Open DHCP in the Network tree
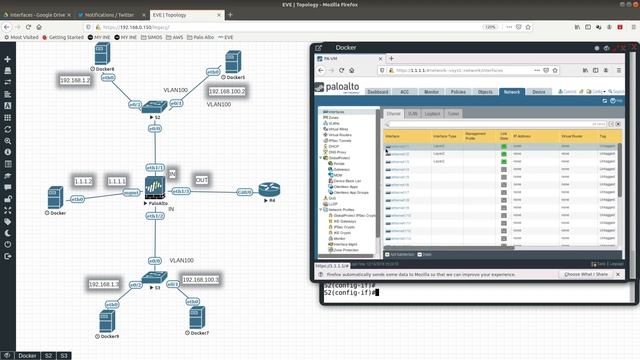 click(333, 146)
